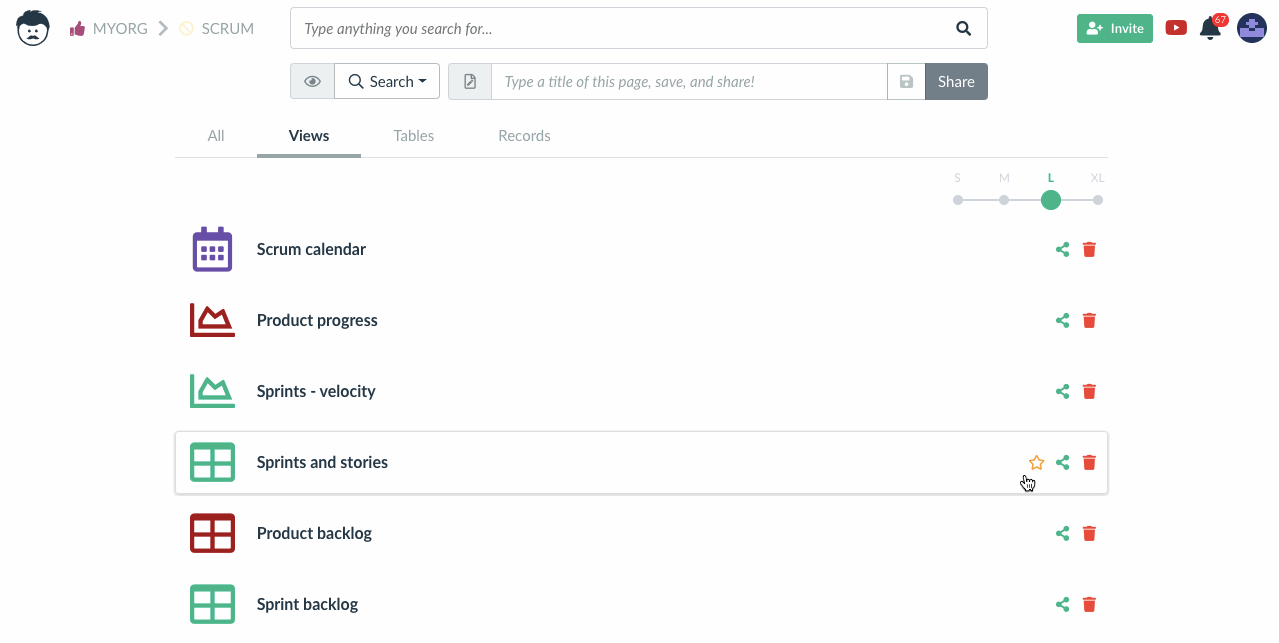Click the notifications bell icon
The height and width of the screenshot is (643, 1279).
[x=1210, y=28]
